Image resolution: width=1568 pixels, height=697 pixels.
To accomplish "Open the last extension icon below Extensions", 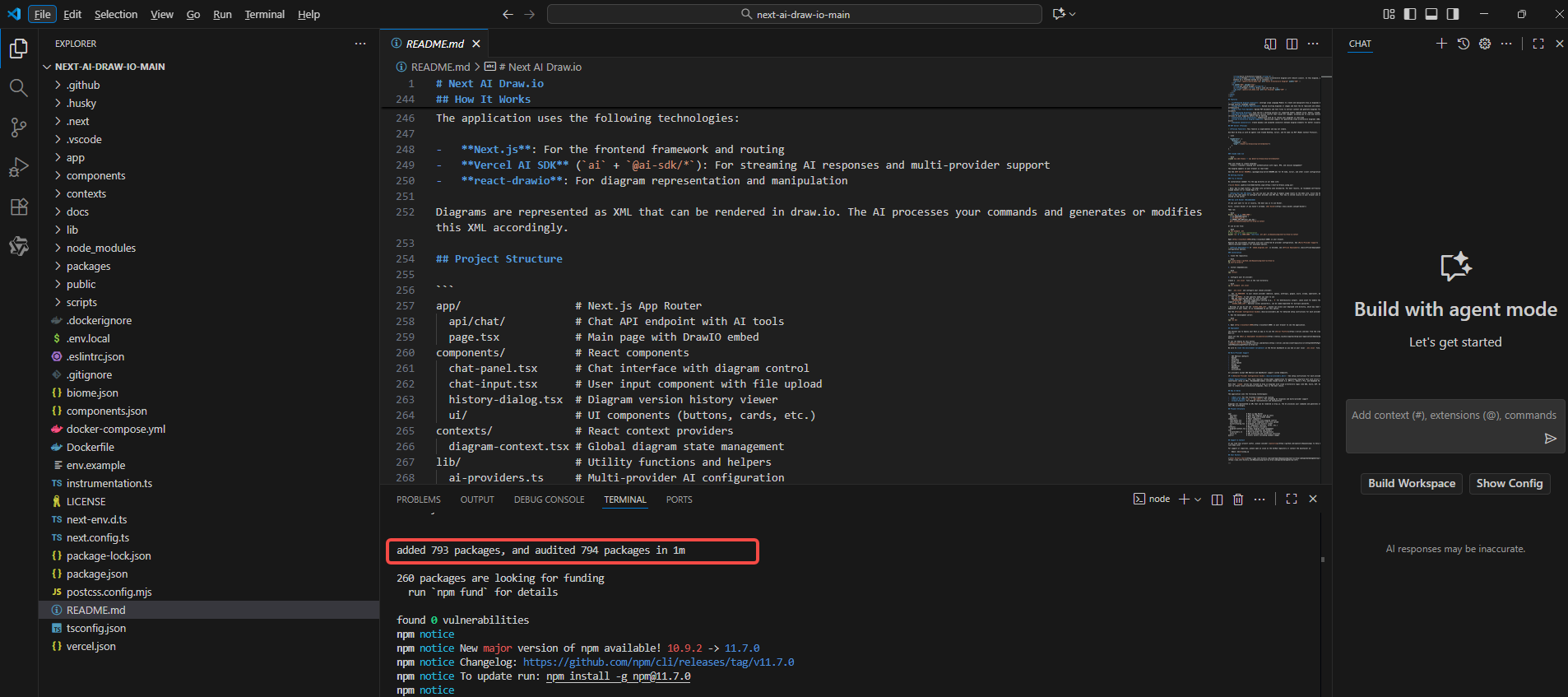I will [18, 246].
